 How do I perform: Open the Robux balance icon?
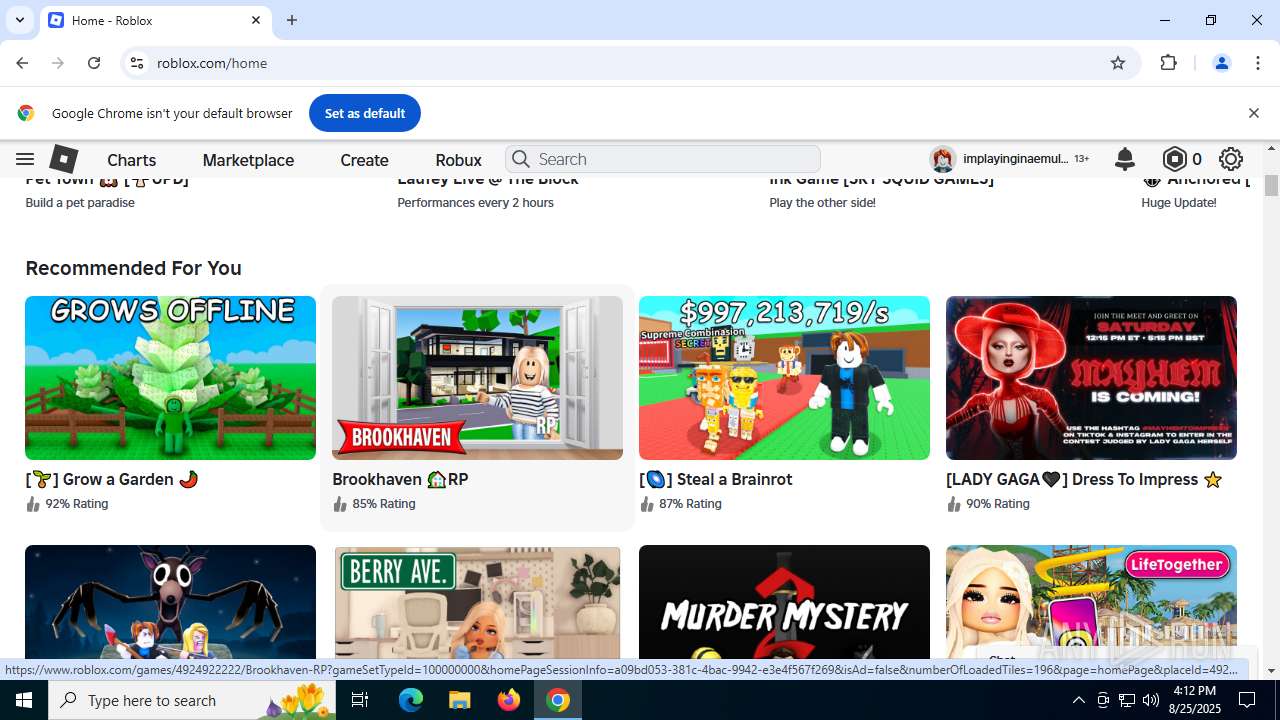[1174, 159]
